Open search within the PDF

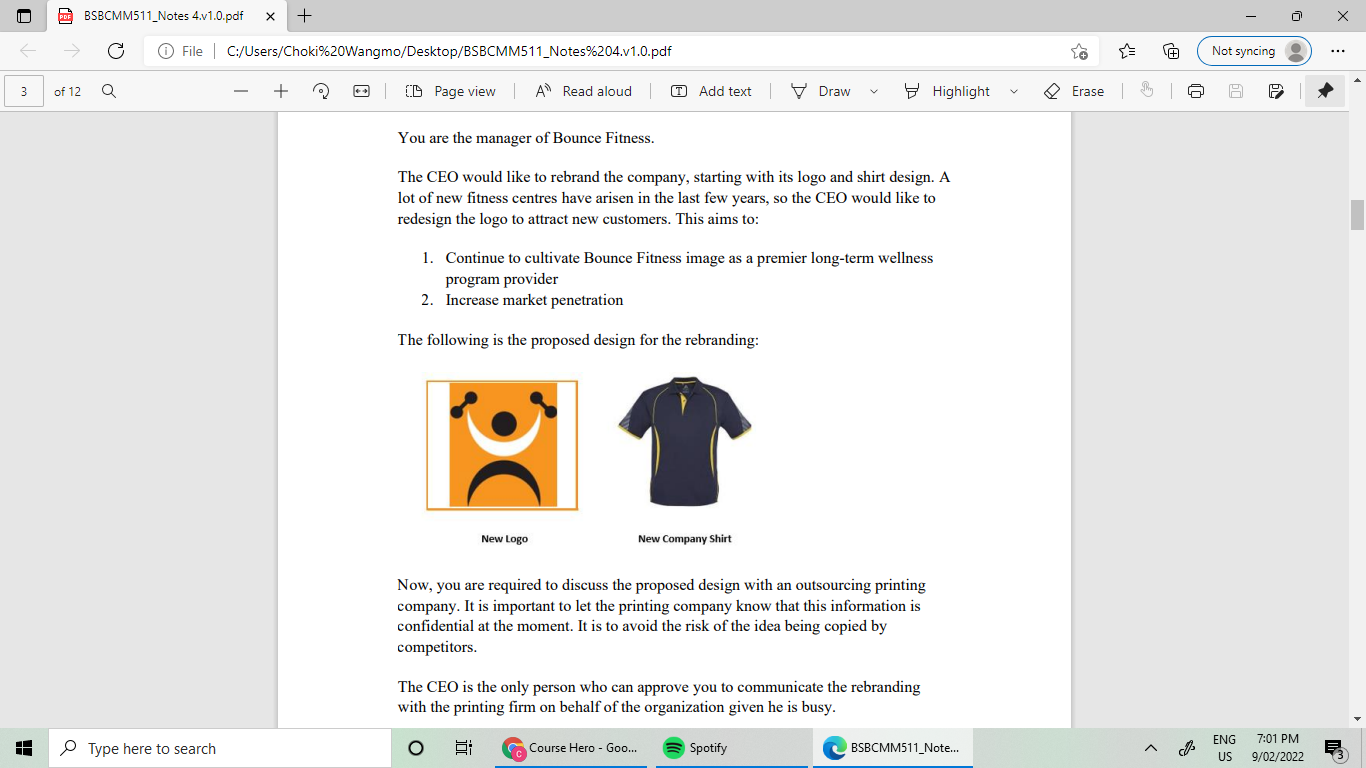click(108, 91)
